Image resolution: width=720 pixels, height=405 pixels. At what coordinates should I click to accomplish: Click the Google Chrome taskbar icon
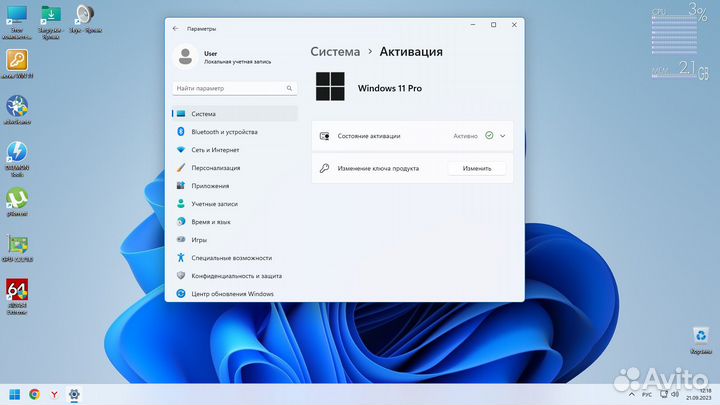pyautogui.click(x=34, y=394)
